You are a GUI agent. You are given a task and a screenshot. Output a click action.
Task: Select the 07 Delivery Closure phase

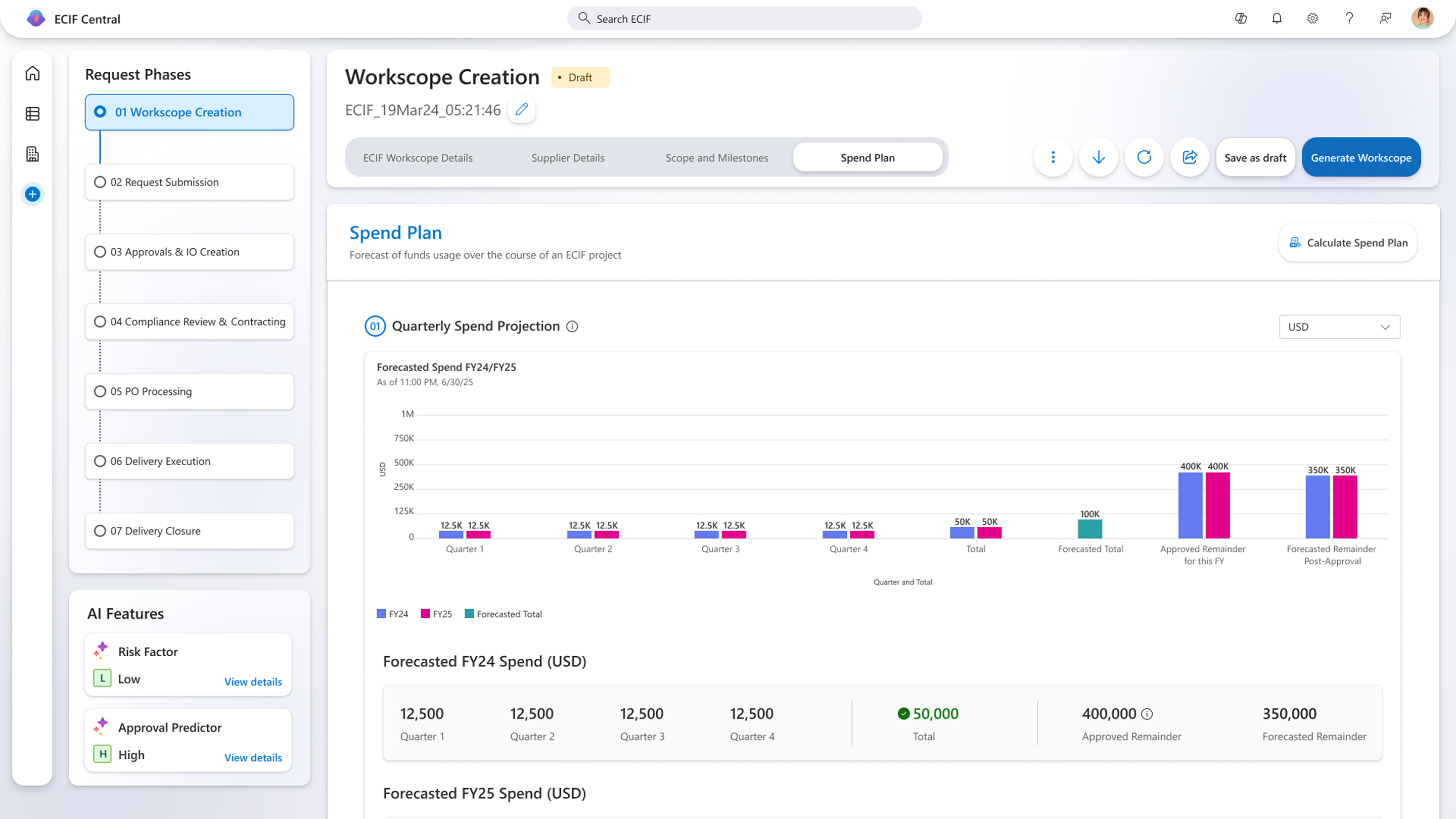click(x=190, y=531)
